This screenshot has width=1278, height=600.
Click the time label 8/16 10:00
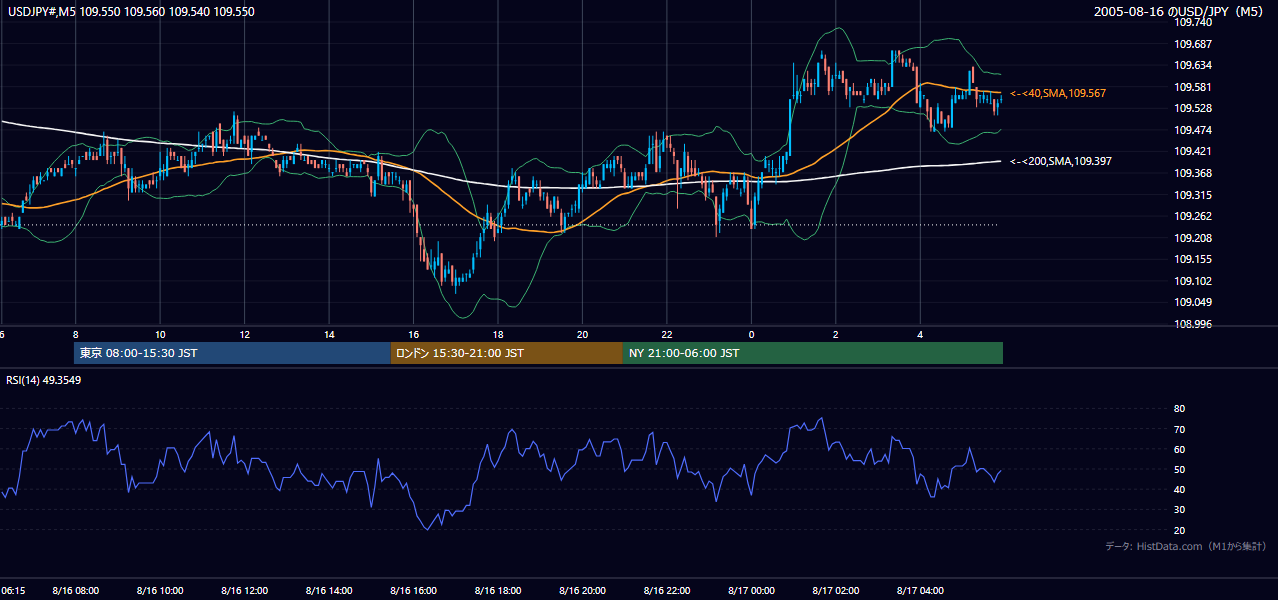(x=160, y=591)
